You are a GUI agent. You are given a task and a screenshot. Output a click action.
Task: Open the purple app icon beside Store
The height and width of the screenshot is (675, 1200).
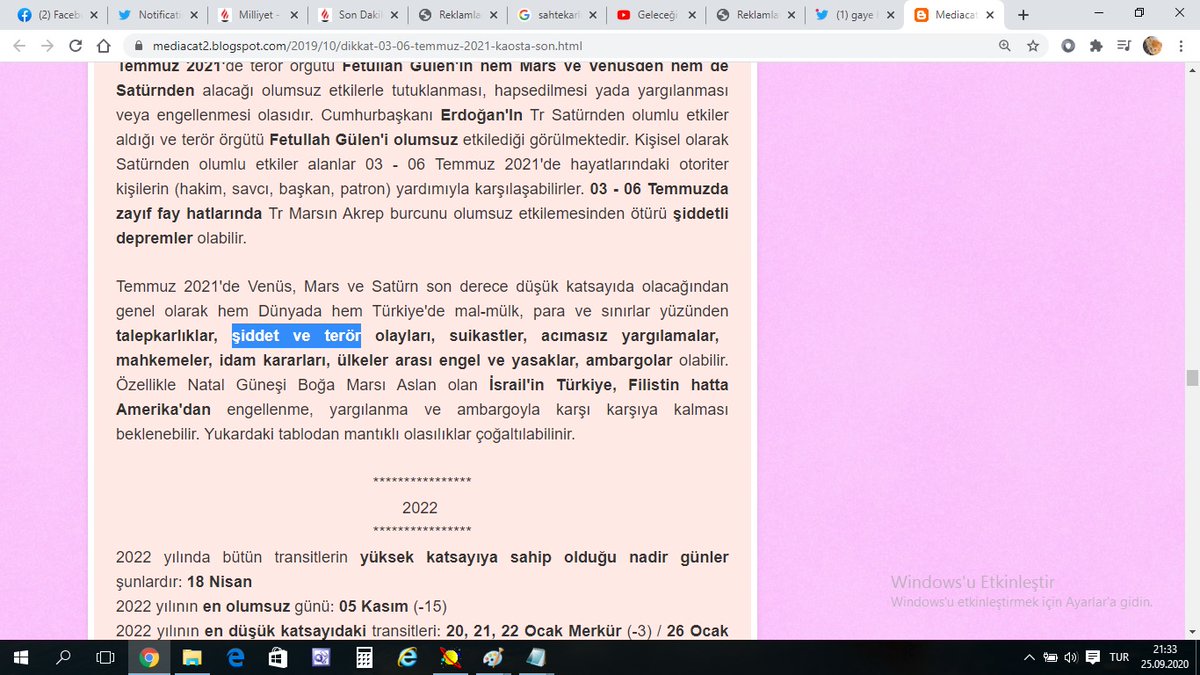pyautogui.click(x=321, y=657)
